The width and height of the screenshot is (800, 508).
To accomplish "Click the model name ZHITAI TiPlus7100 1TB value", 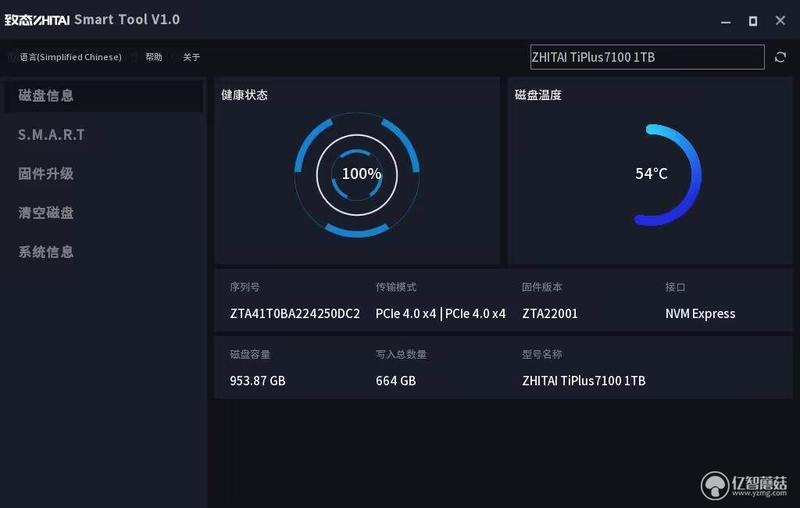I will point(584,380).
